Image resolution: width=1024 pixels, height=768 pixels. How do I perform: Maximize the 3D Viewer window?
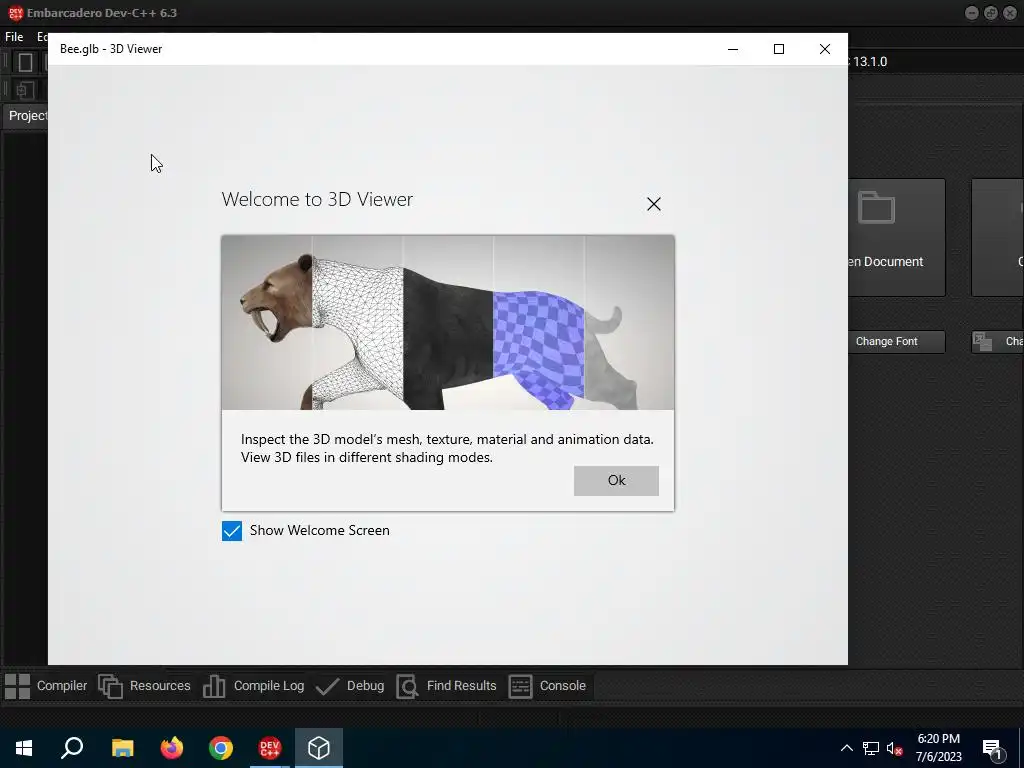click(778, 49)
